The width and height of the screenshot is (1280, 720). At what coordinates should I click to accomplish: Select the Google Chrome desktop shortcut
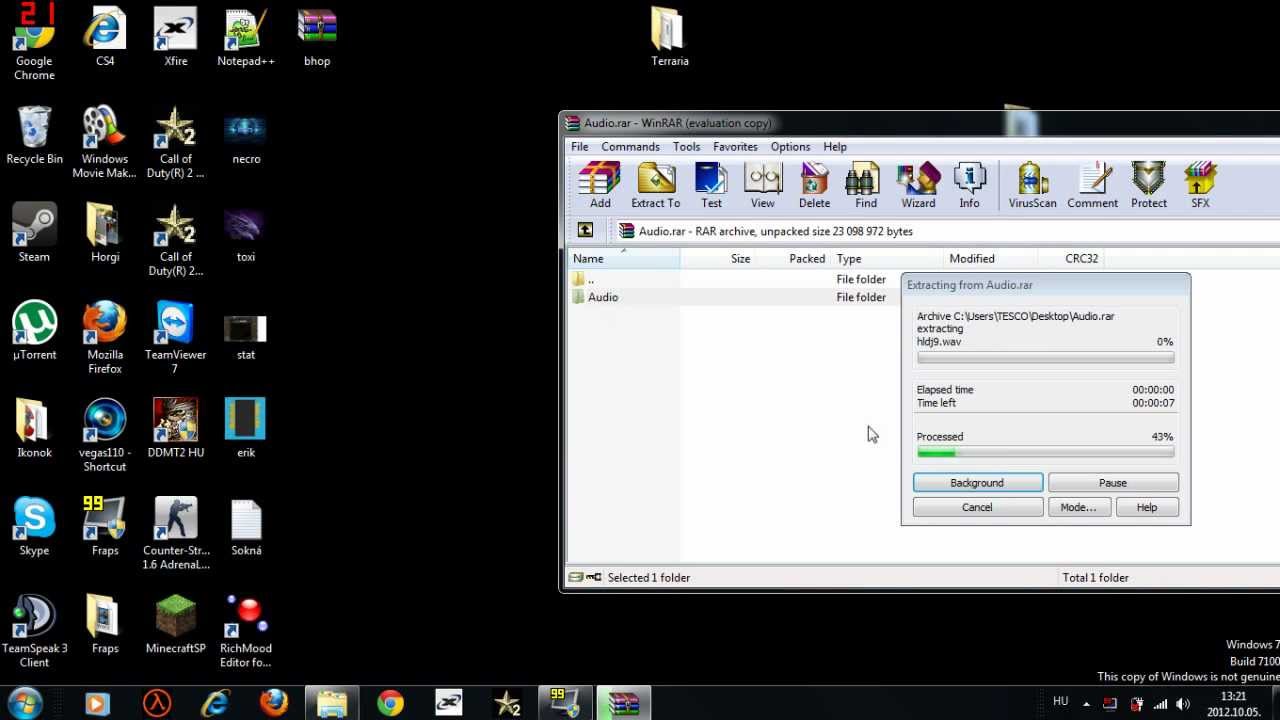coord(34,42)
